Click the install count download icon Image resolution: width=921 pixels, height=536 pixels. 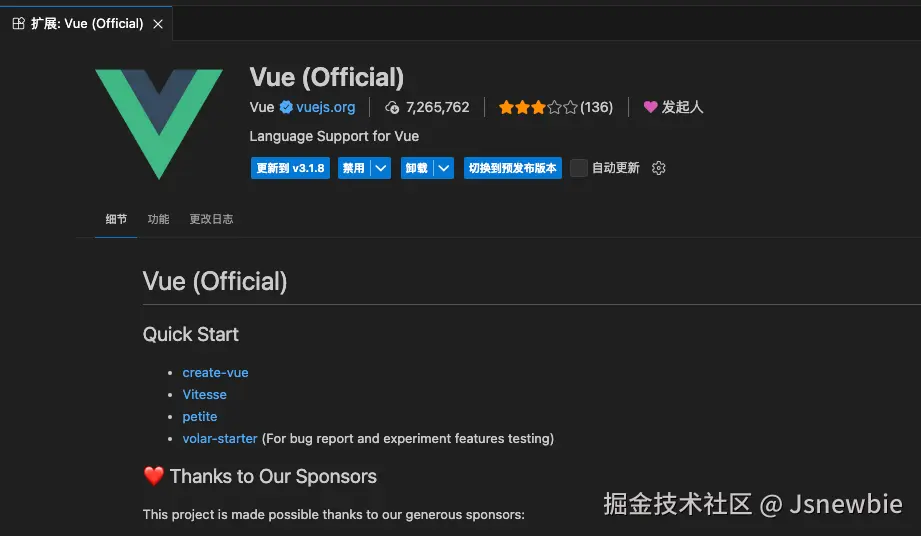(393, 107)
